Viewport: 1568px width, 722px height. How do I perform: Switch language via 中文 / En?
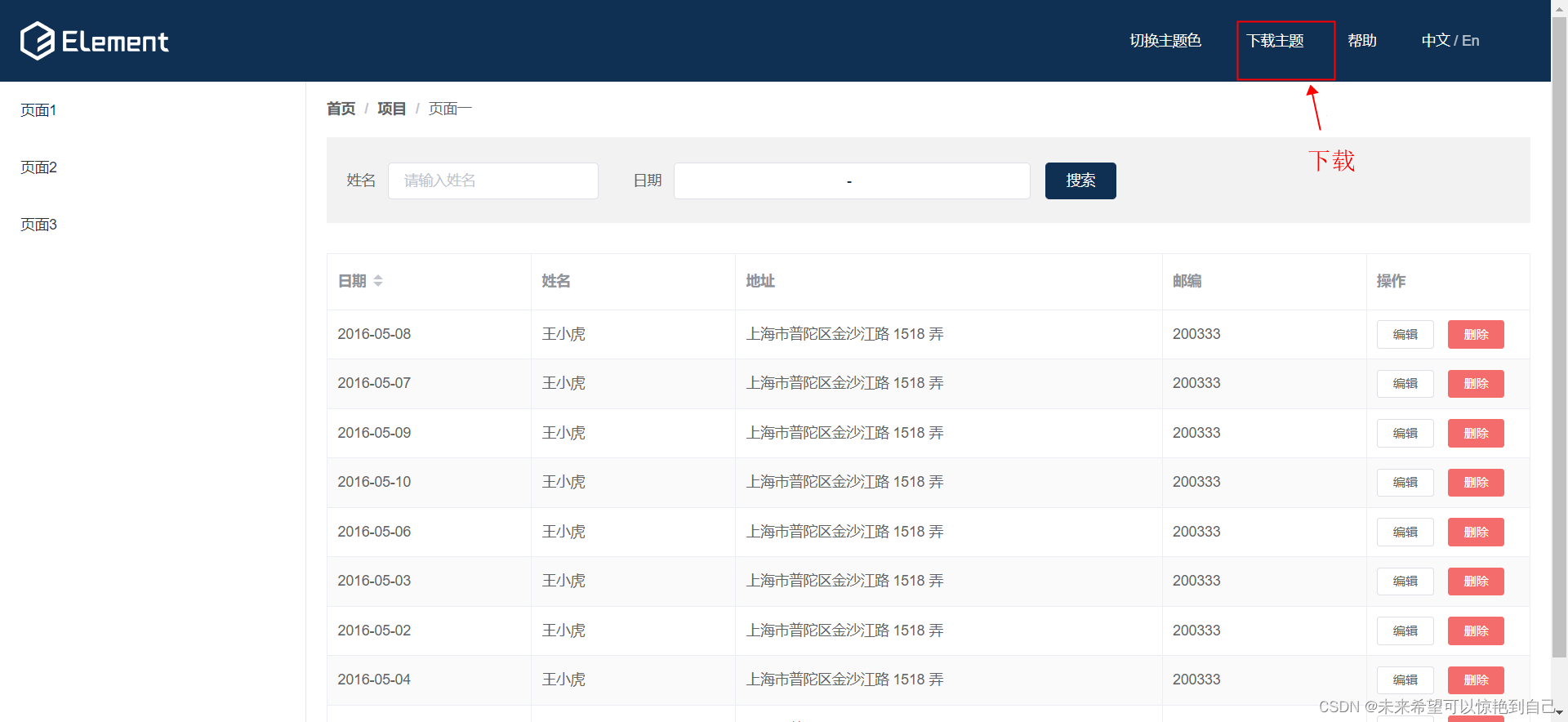point(1450,41)
